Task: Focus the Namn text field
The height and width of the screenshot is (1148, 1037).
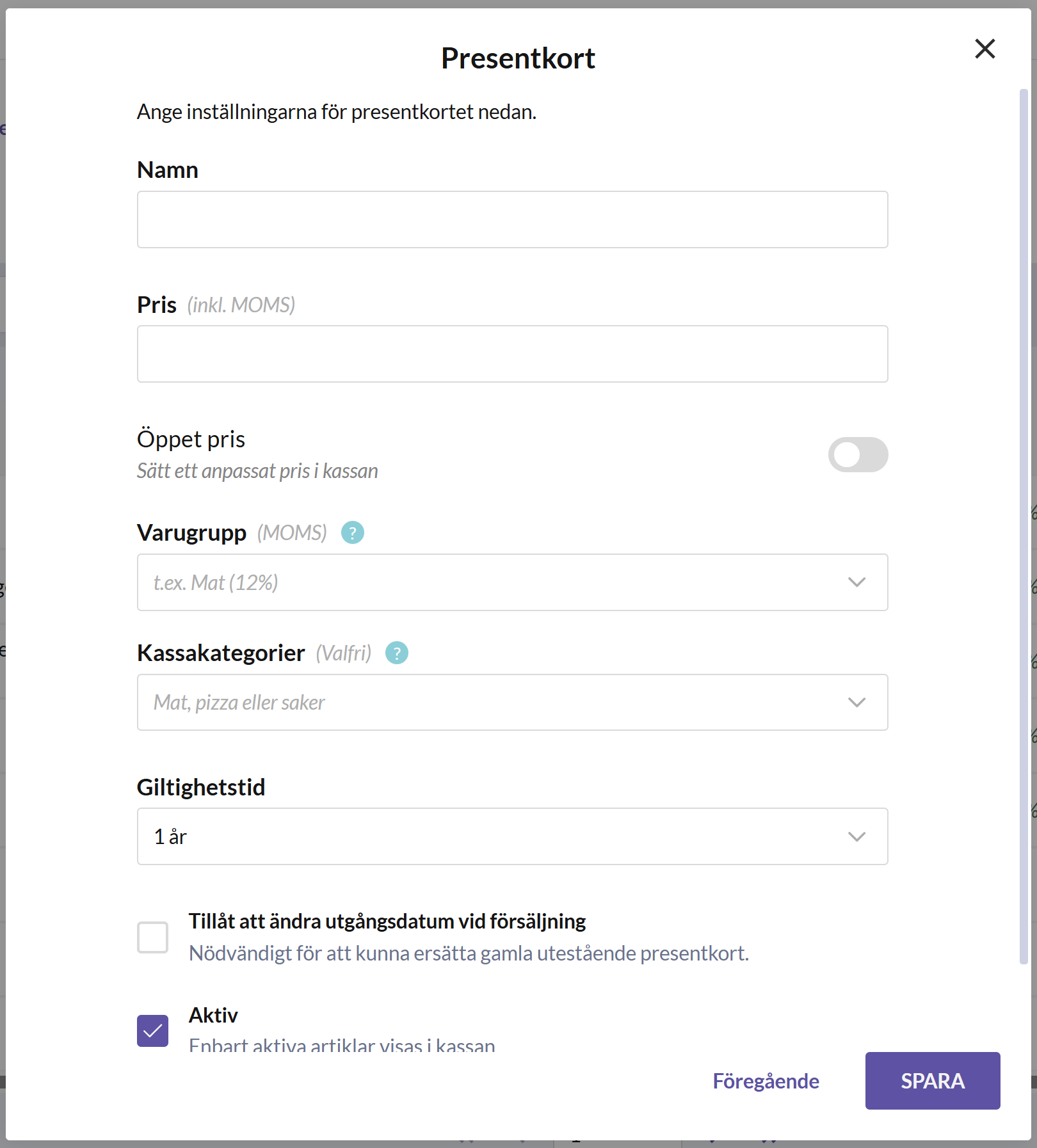Action: point(512,219)
